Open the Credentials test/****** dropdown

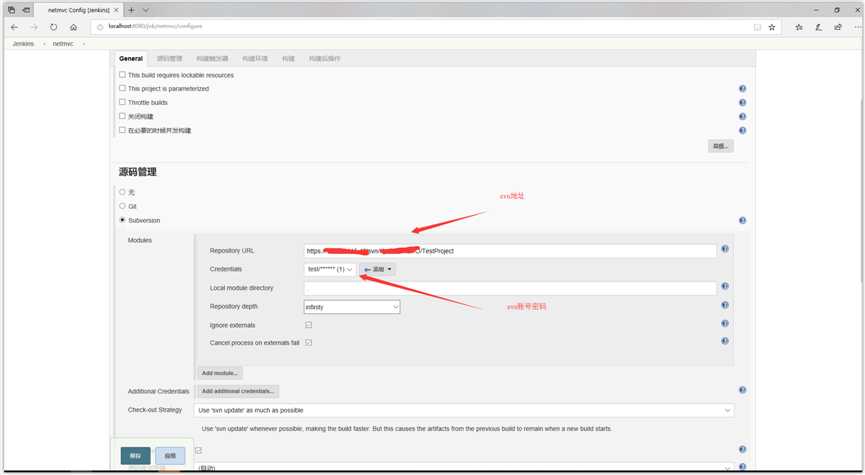click(x=330, y=269)
